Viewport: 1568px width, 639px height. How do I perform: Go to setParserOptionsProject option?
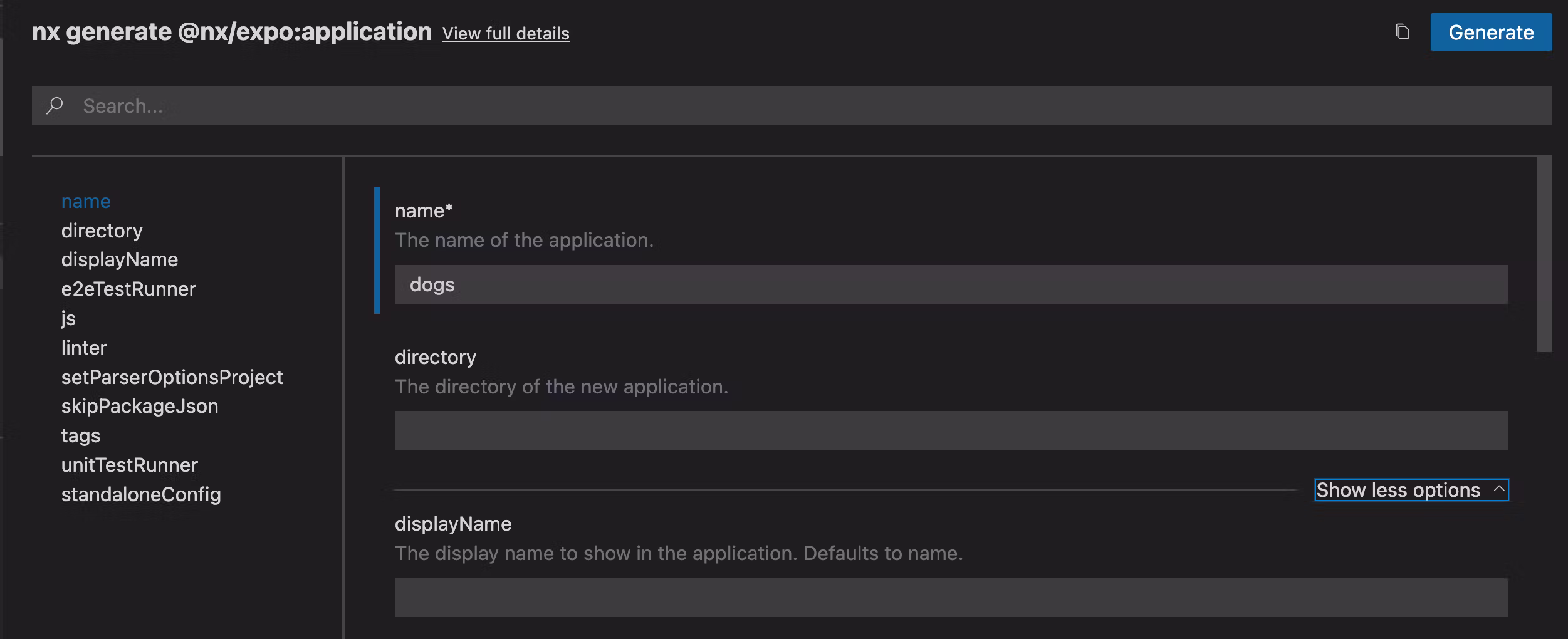coord(172,377)
